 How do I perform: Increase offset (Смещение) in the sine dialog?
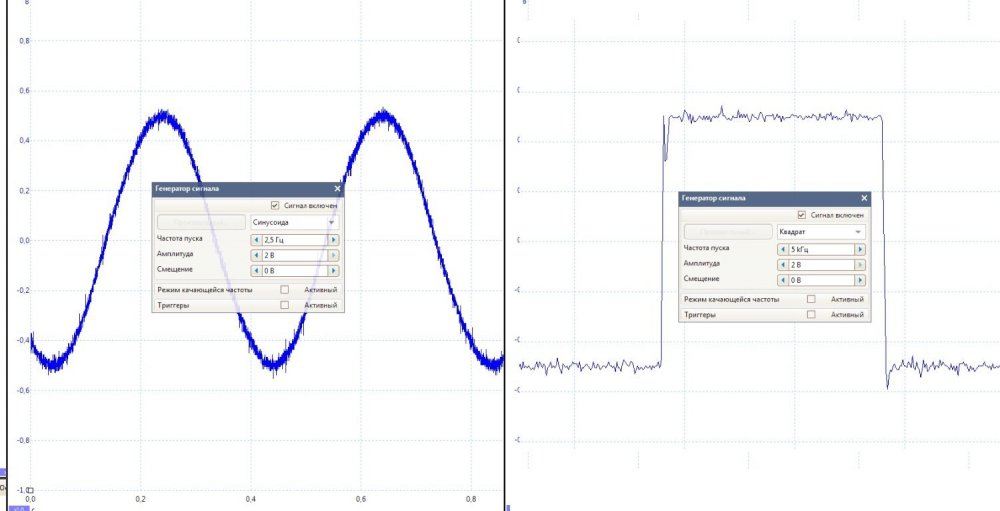click(x=334, y=270)
